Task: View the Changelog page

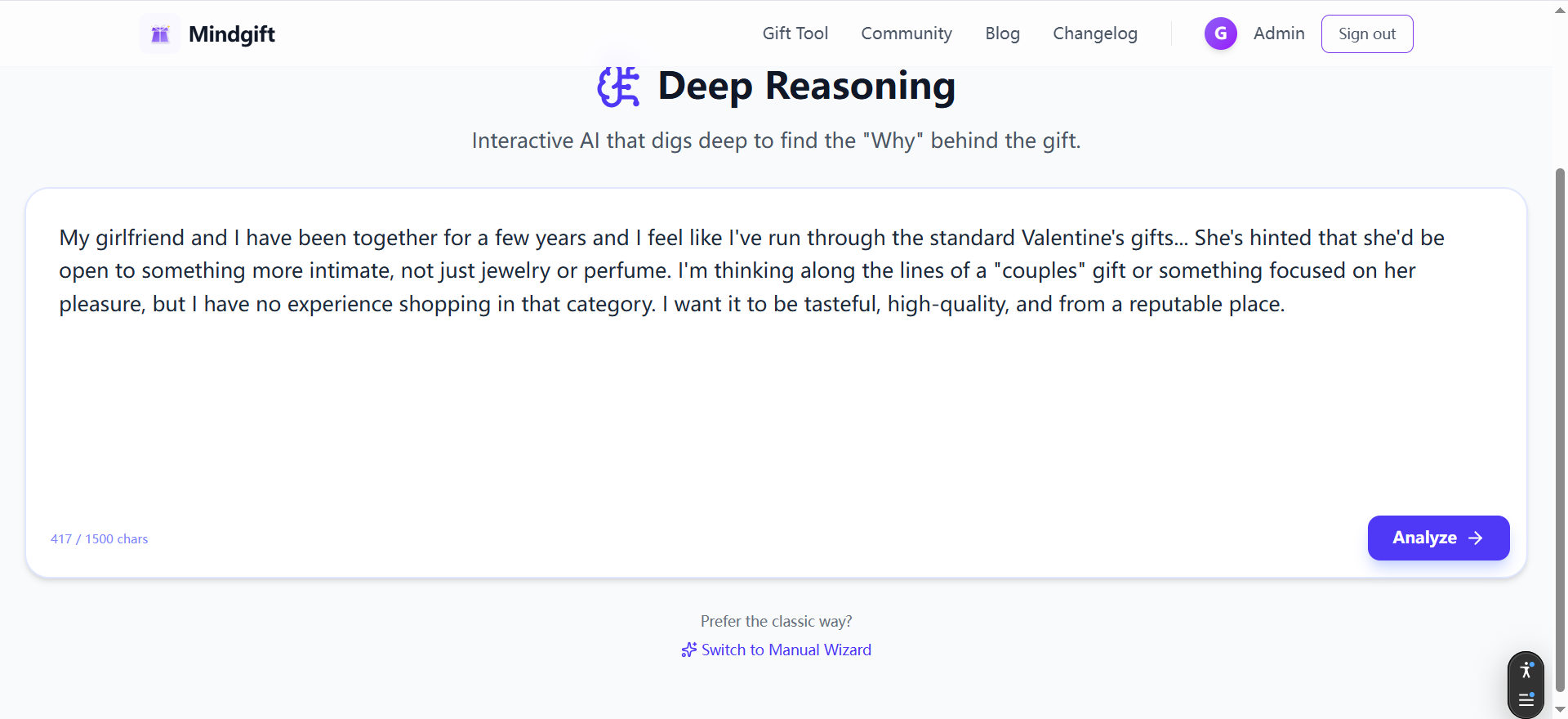Action: coord(1094,33)
